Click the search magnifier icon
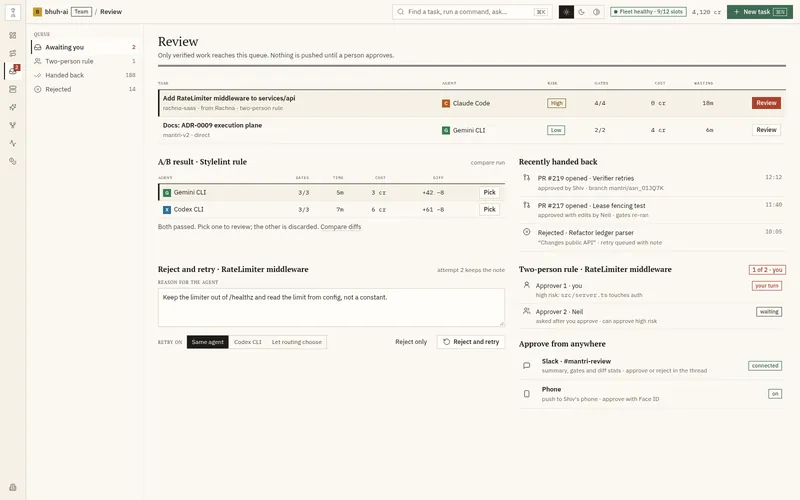This screenshot has height=500, width=800. (x=401, y=12)
